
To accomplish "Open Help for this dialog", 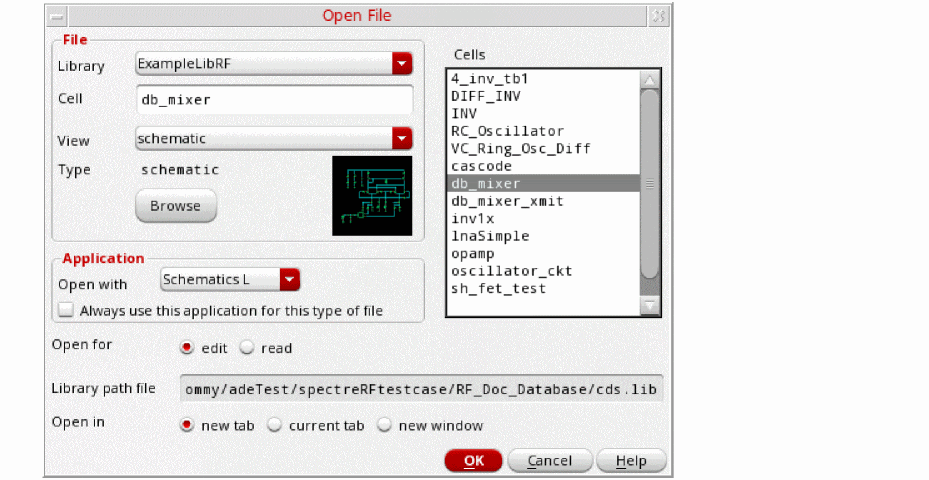I will [x=630, y=461].
